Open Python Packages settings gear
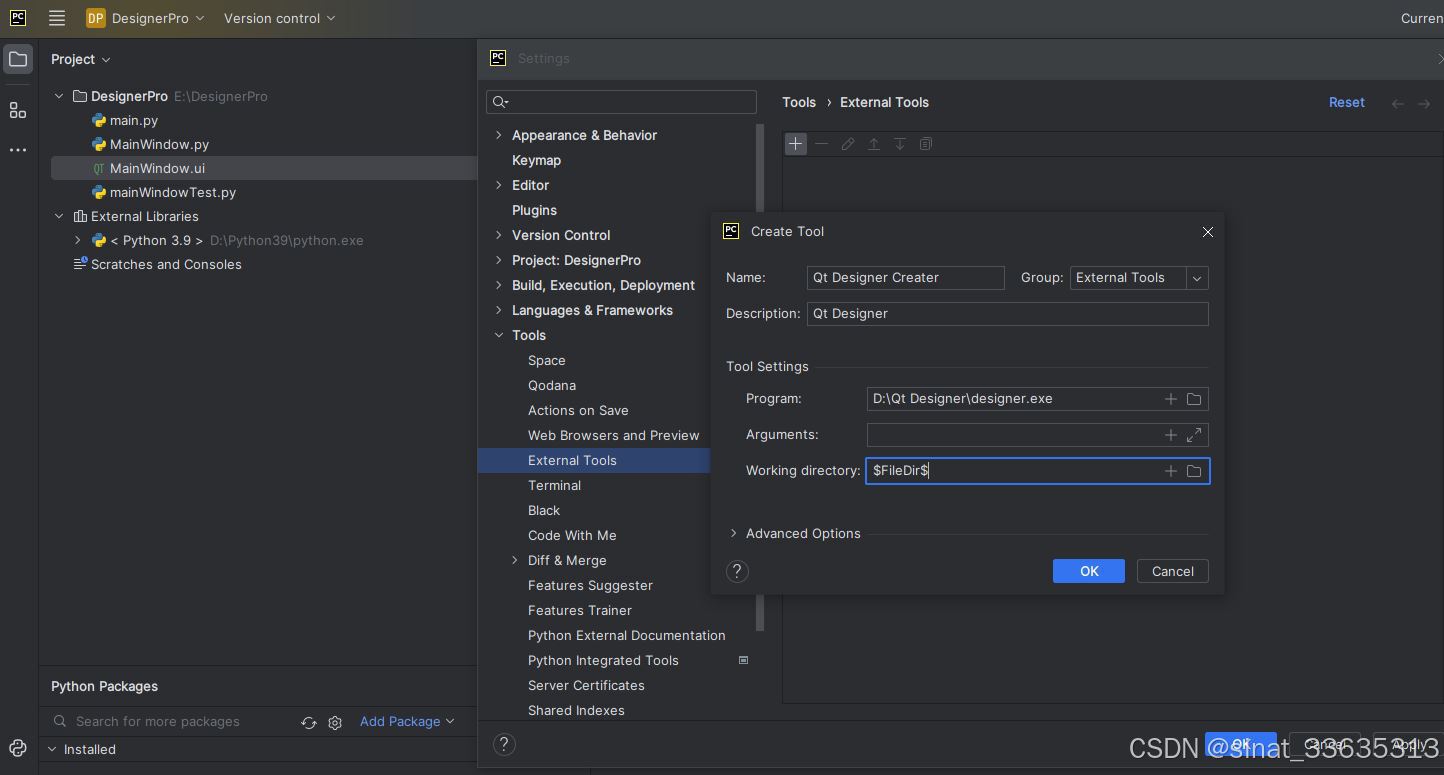Image resolution: width=1444 pixels, height=775 pixels. [335, 722]
